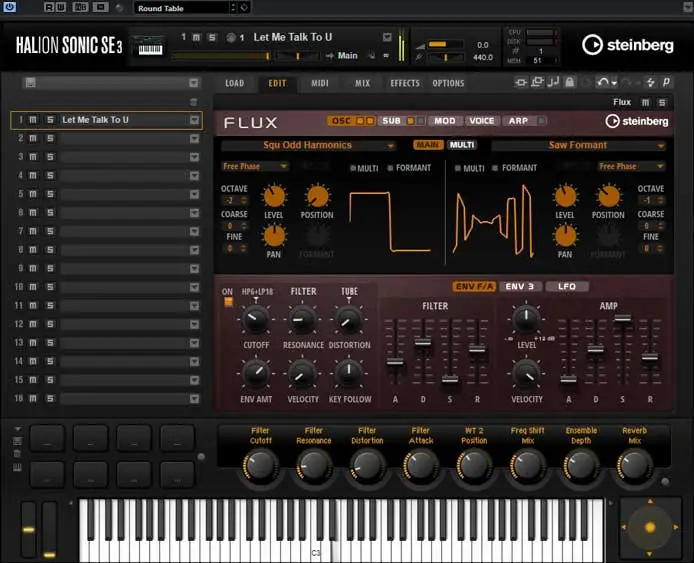Switch to the MIDI tab
This screenshot has width=694, height=563.
tap(320, 83)
